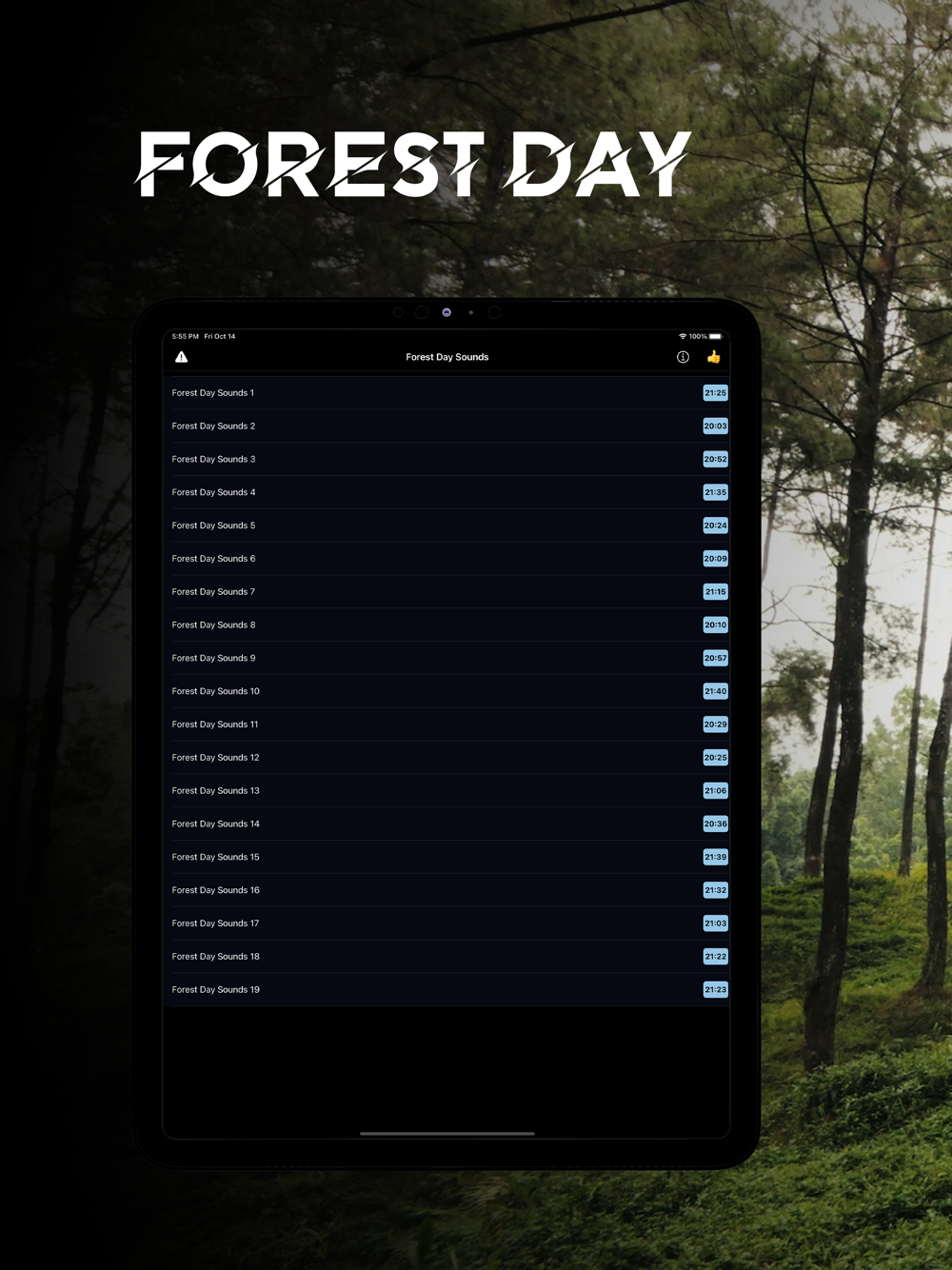Viewport: 952px width, 1270px height.
Task: Play Forest Day Sounds 13
Action: point(446,791)
